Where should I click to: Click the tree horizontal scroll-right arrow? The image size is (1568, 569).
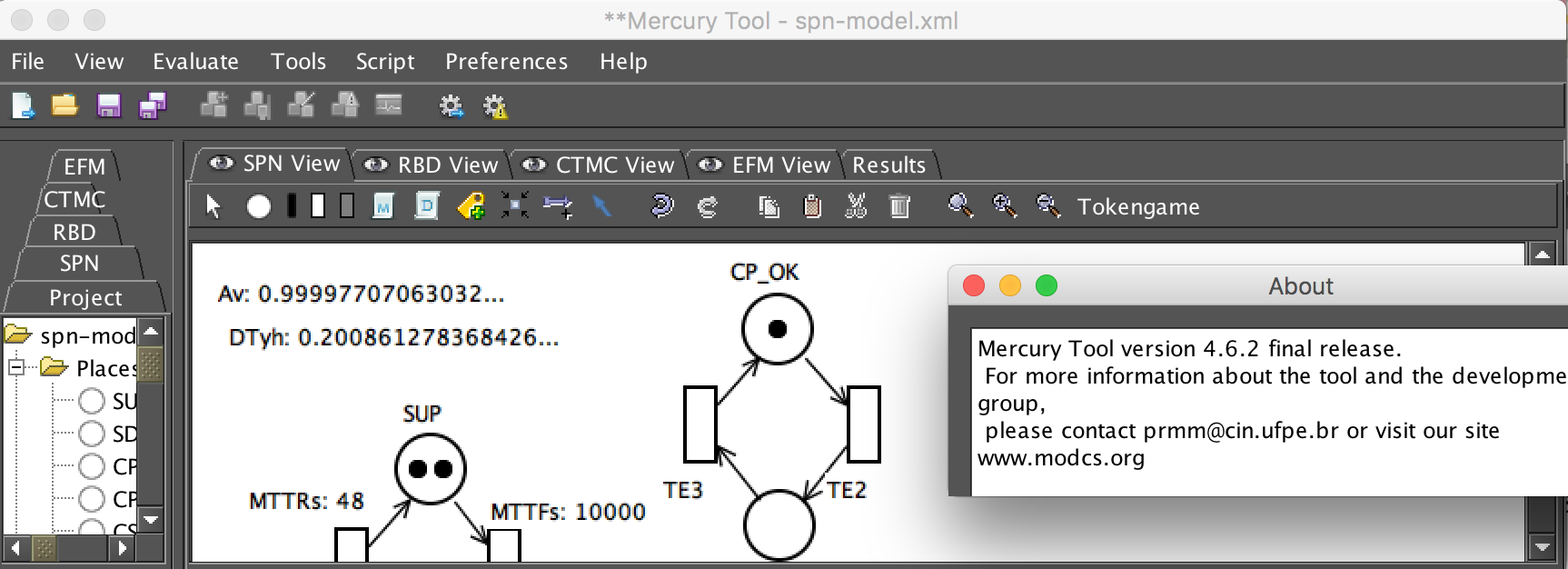[123, 548]
